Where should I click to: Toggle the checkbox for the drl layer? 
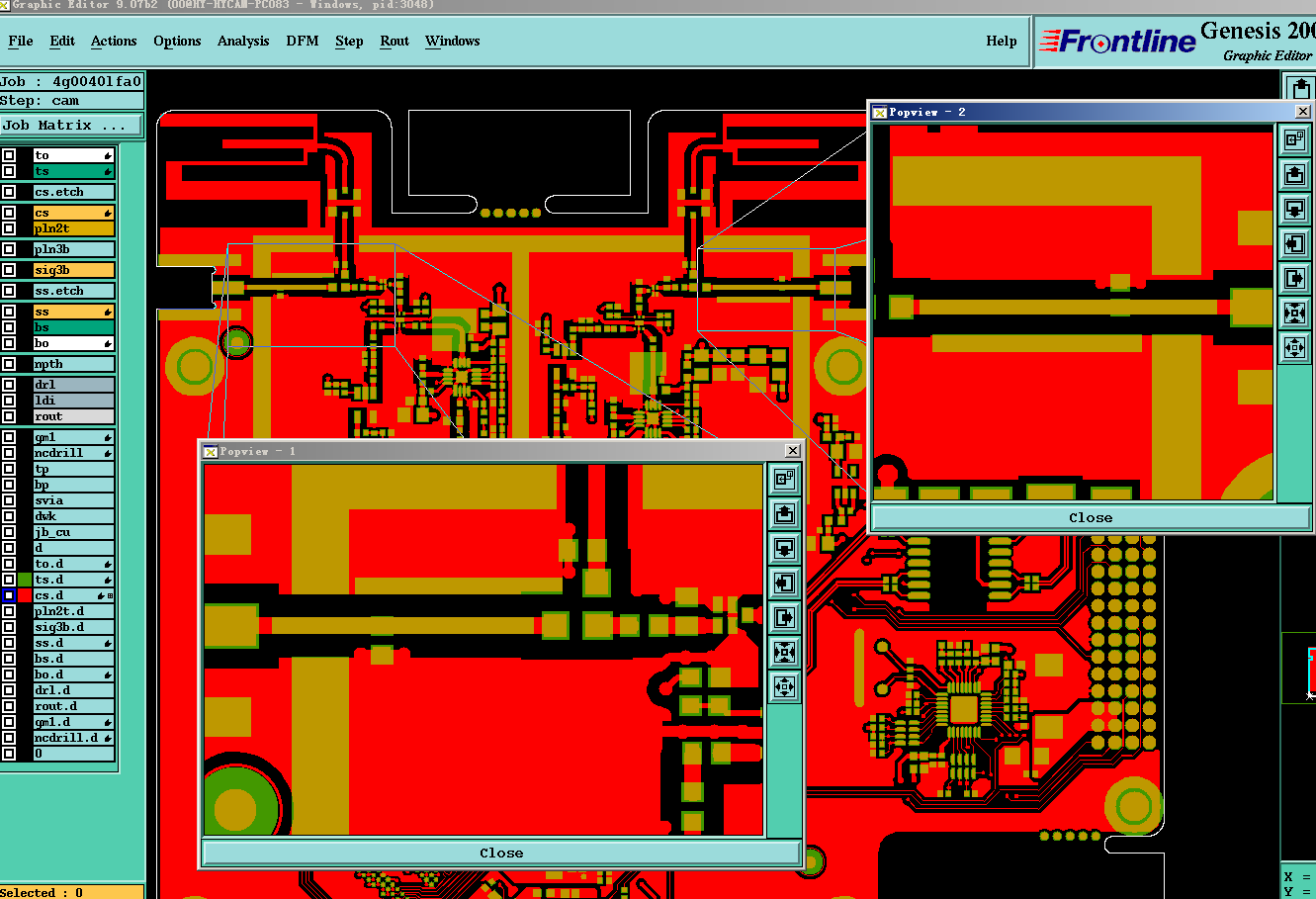[9, 385]
